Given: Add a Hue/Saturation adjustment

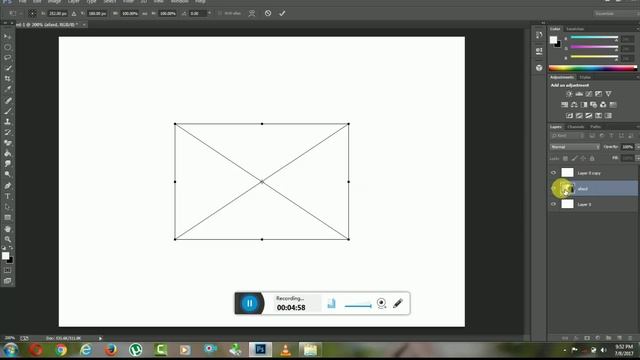Looking at the screenshot, I should (x=564, y=105).
